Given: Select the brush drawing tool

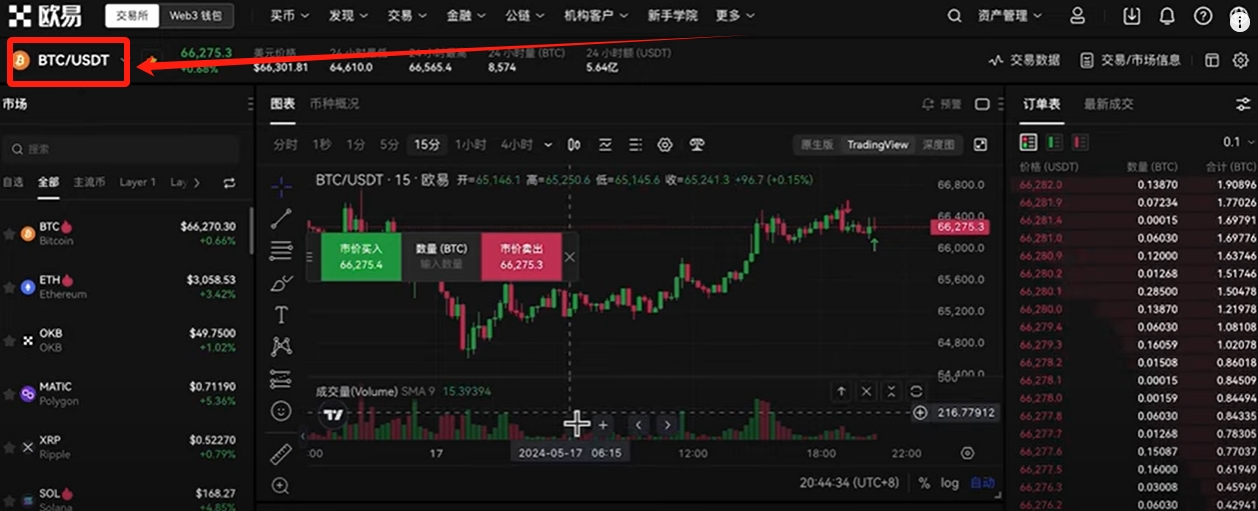Looking at the screenshot, I should click(281, 283).
